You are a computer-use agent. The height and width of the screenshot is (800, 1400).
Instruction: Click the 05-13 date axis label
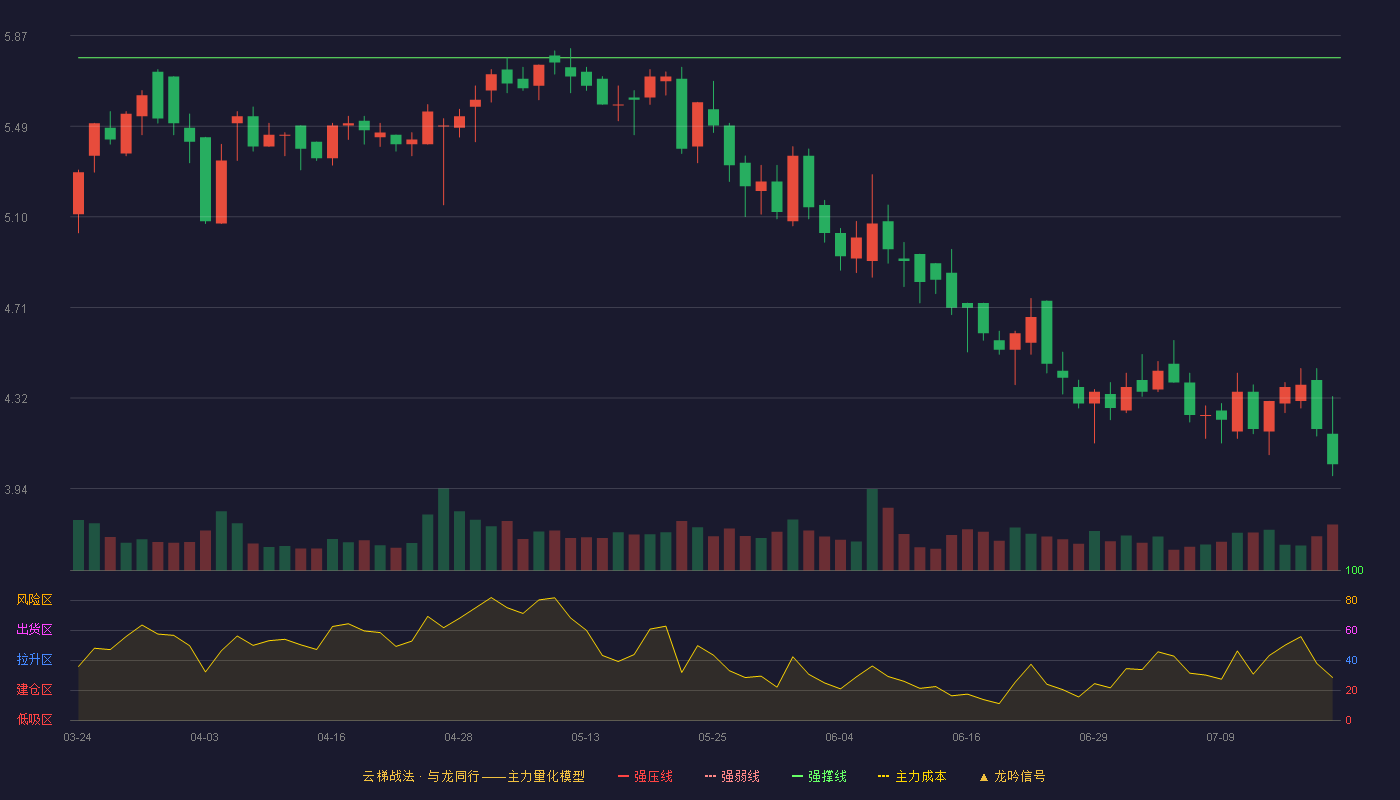point(585,737)
